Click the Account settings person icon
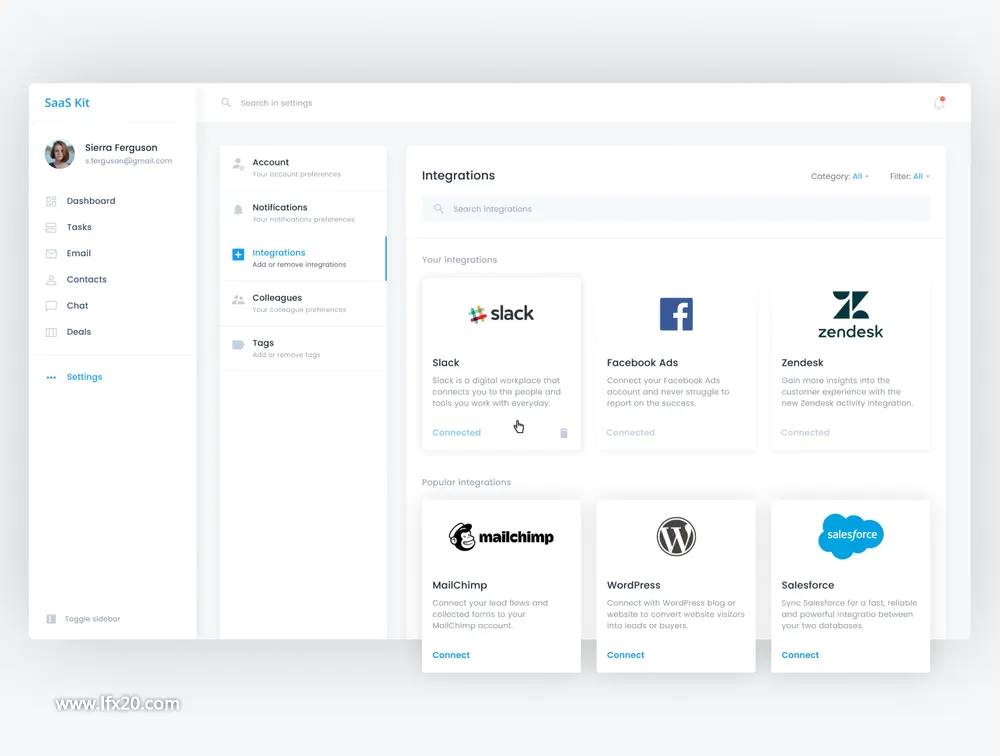Viewport: 1000px width, 756px height. (x=238, y=165)
